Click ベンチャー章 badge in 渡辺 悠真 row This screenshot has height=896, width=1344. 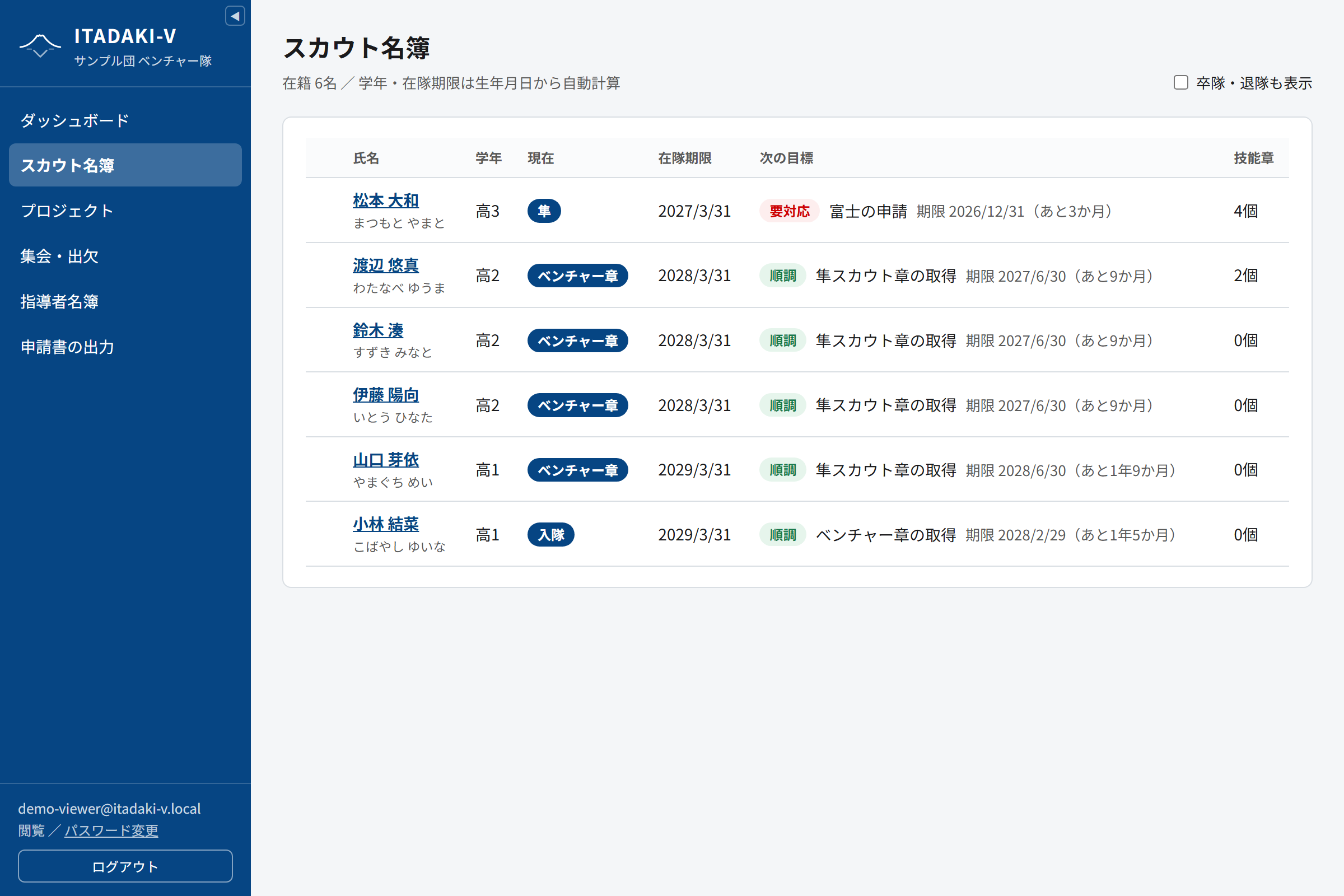[x=578, y=276]
